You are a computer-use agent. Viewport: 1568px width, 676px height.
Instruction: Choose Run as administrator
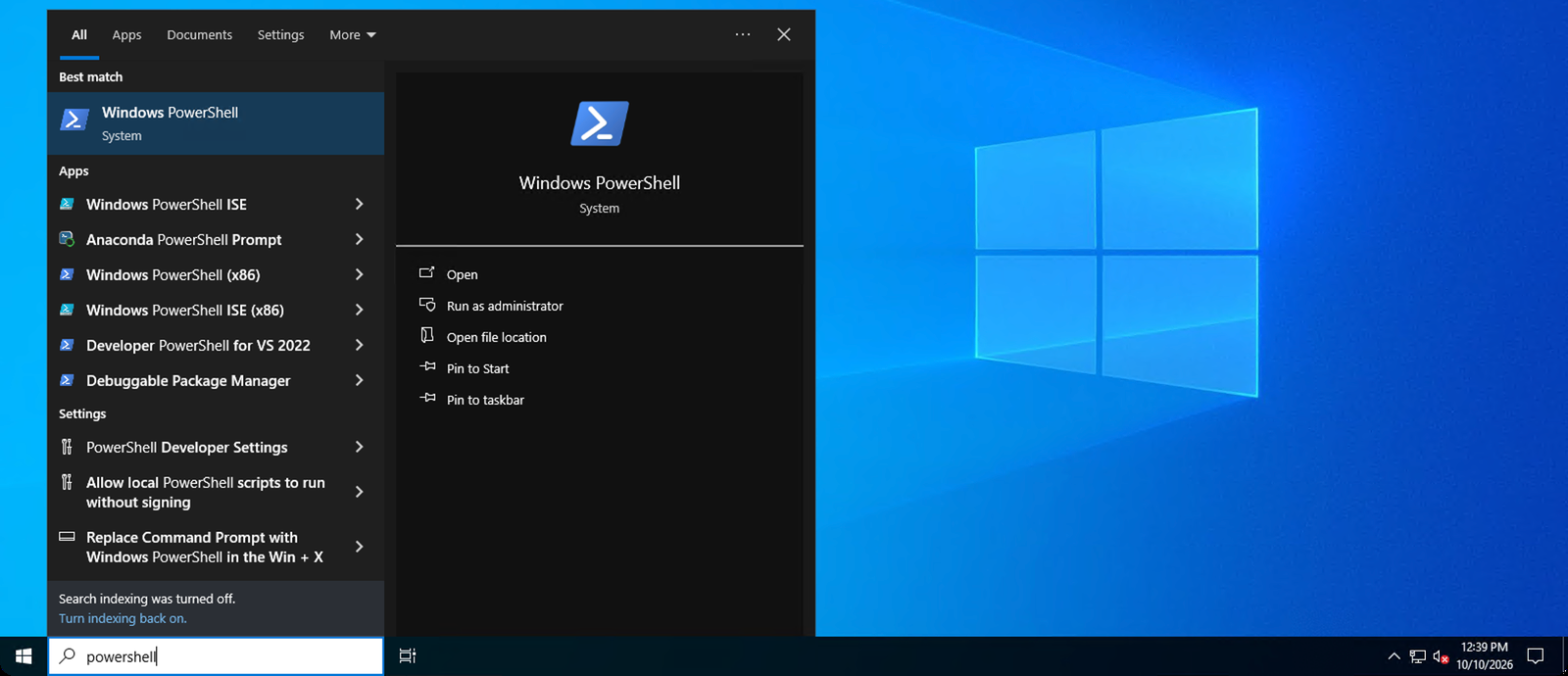(505, 306)
